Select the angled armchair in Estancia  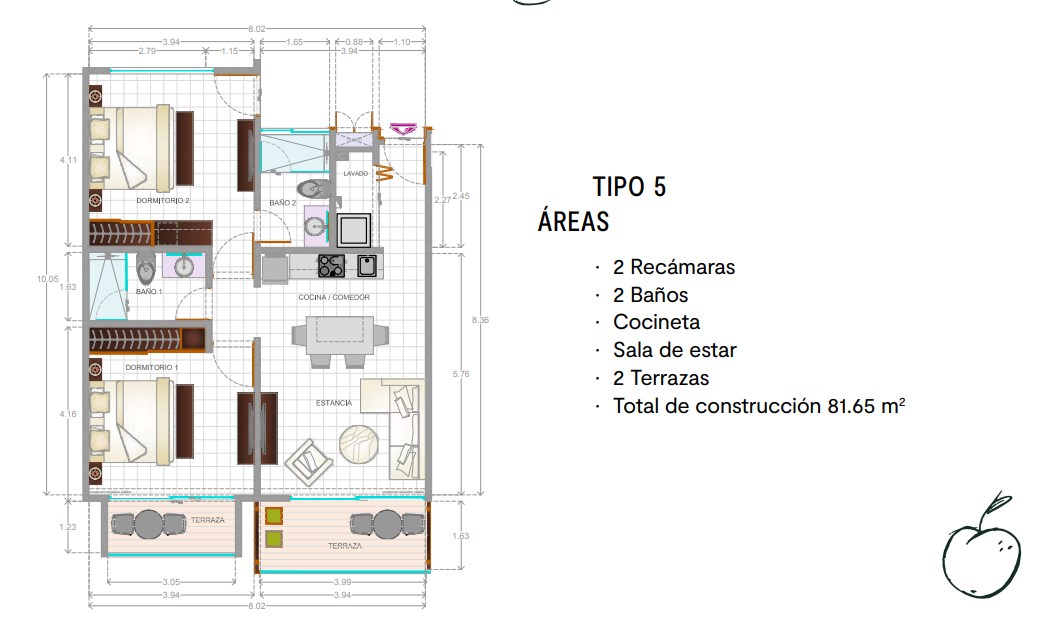tap(307, 461)
